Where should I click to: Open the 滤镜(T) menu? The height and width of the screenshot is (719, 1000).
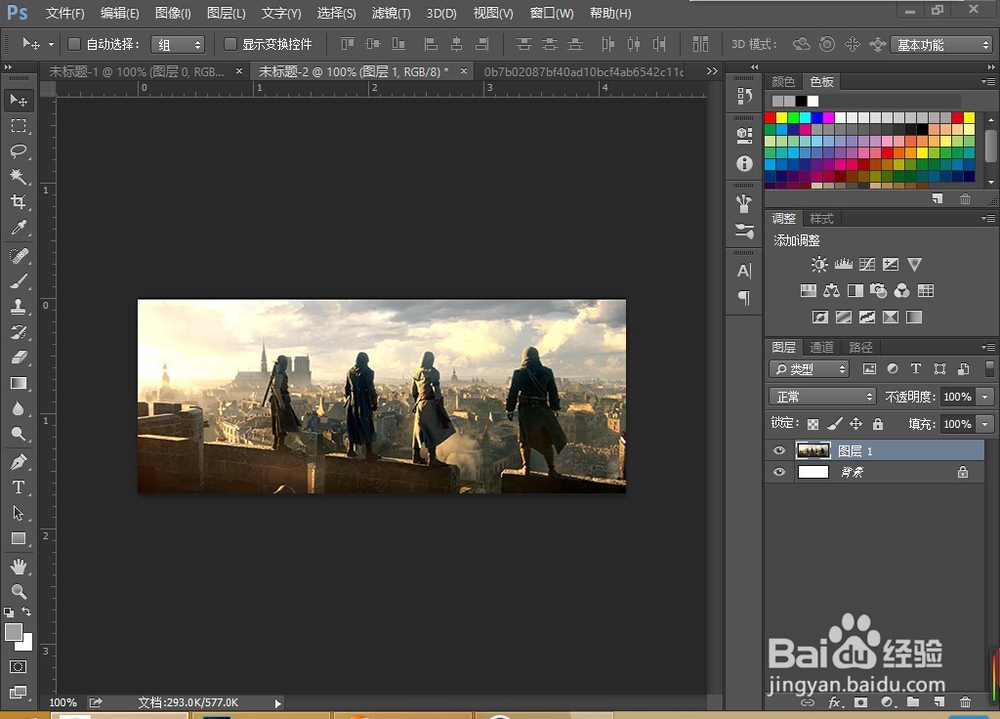pos(391,13)
